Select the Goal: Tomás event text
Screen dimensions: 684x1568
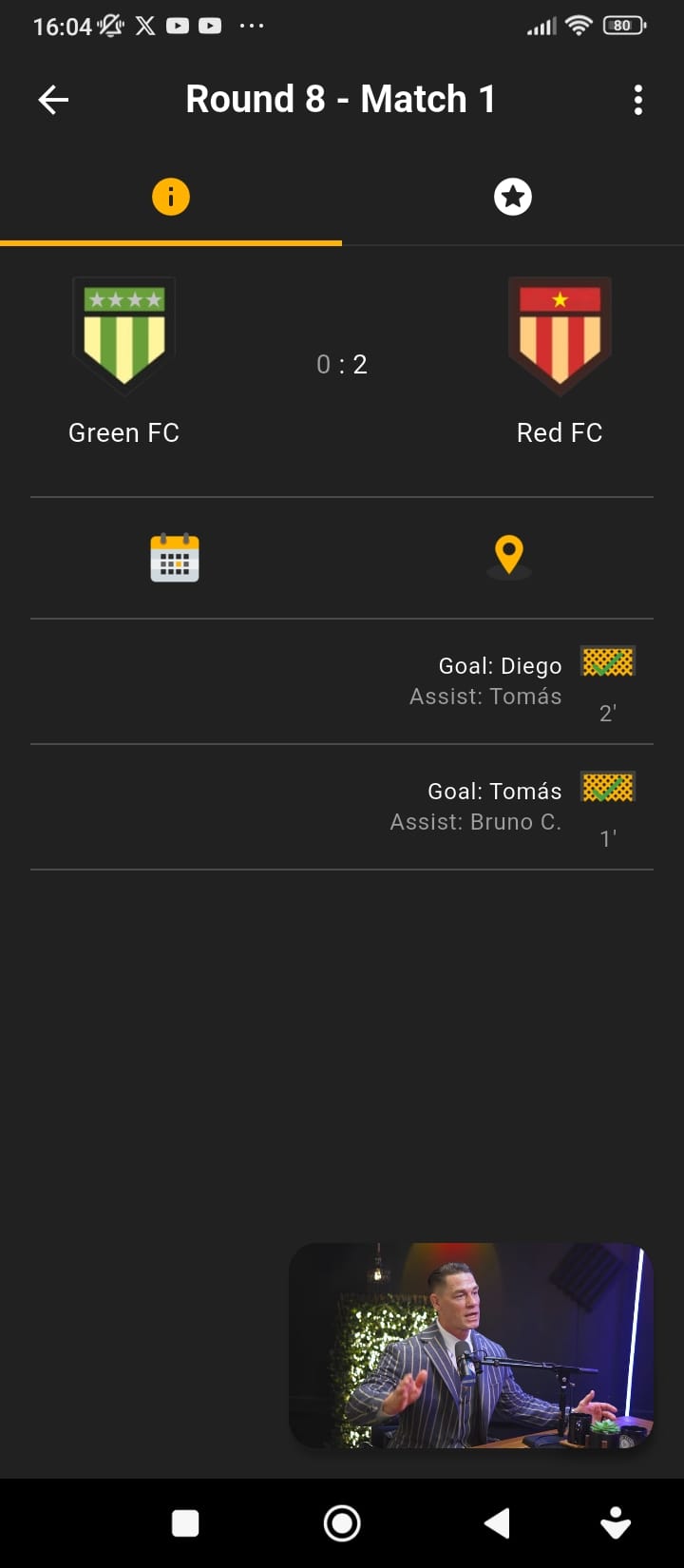coord(495,792)
